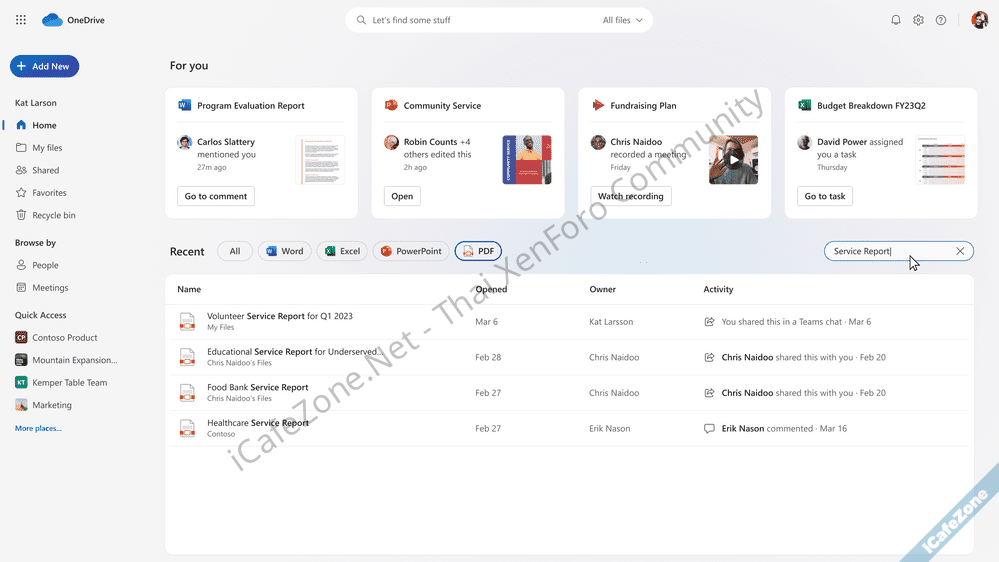Image resolution: width=999 pixels, height=562 pixels.
Task: Toggle the Excel file type filter
Action: click(342, 252)
